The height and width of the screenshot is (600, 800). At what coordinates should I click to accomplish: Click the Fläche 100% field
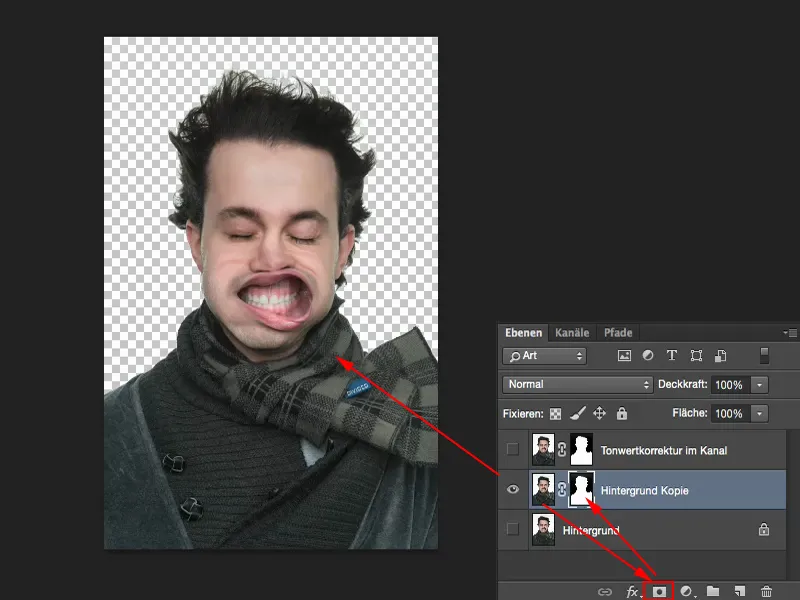(x=730, y=413)
